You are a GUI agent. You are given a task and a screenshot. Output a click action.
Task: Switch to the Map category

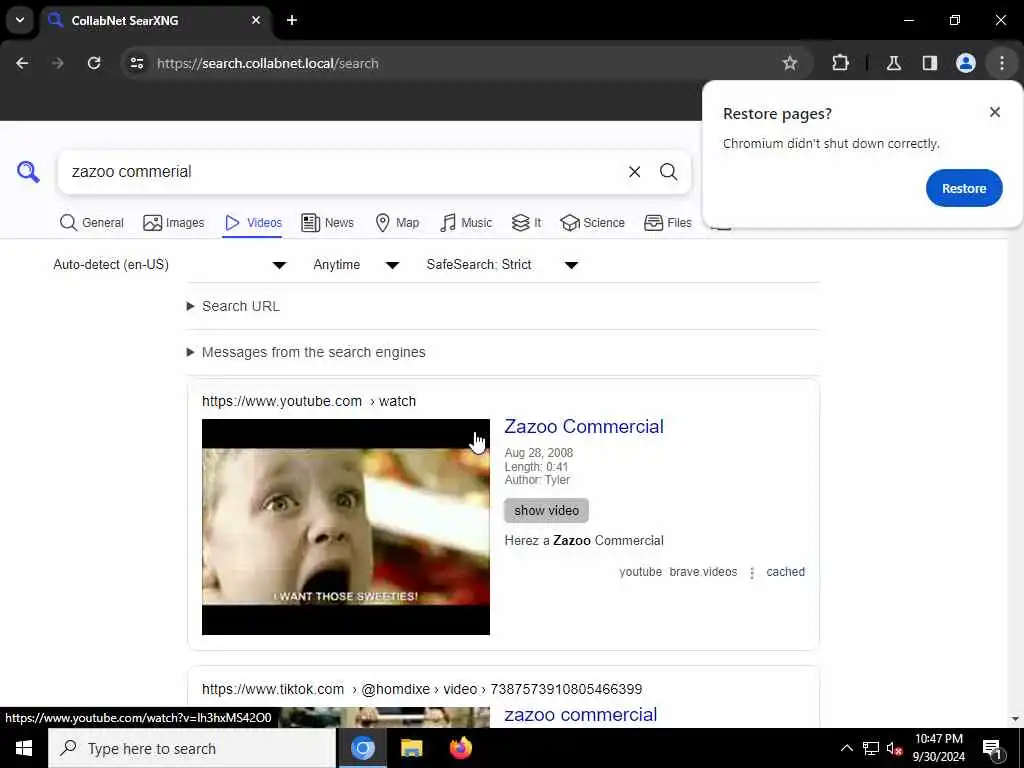[x=397, y=223]
